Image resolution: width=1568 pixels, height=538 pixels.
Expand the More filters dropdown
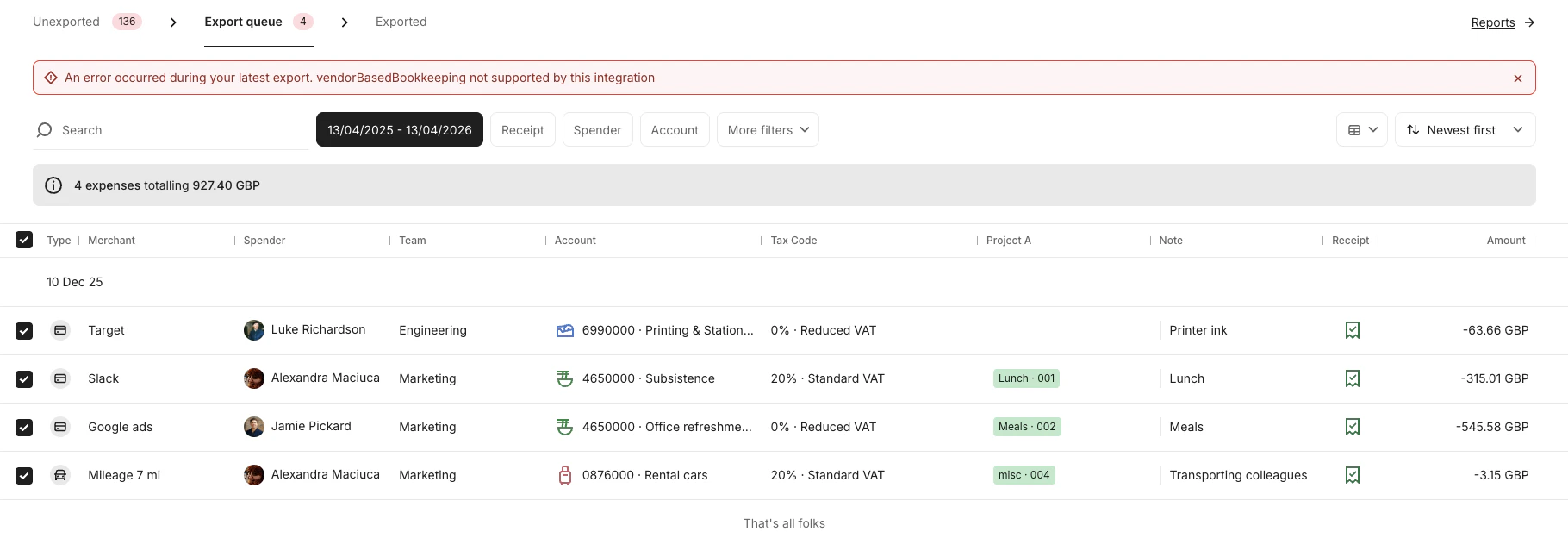pyautogui.click(x=768, y=130)
